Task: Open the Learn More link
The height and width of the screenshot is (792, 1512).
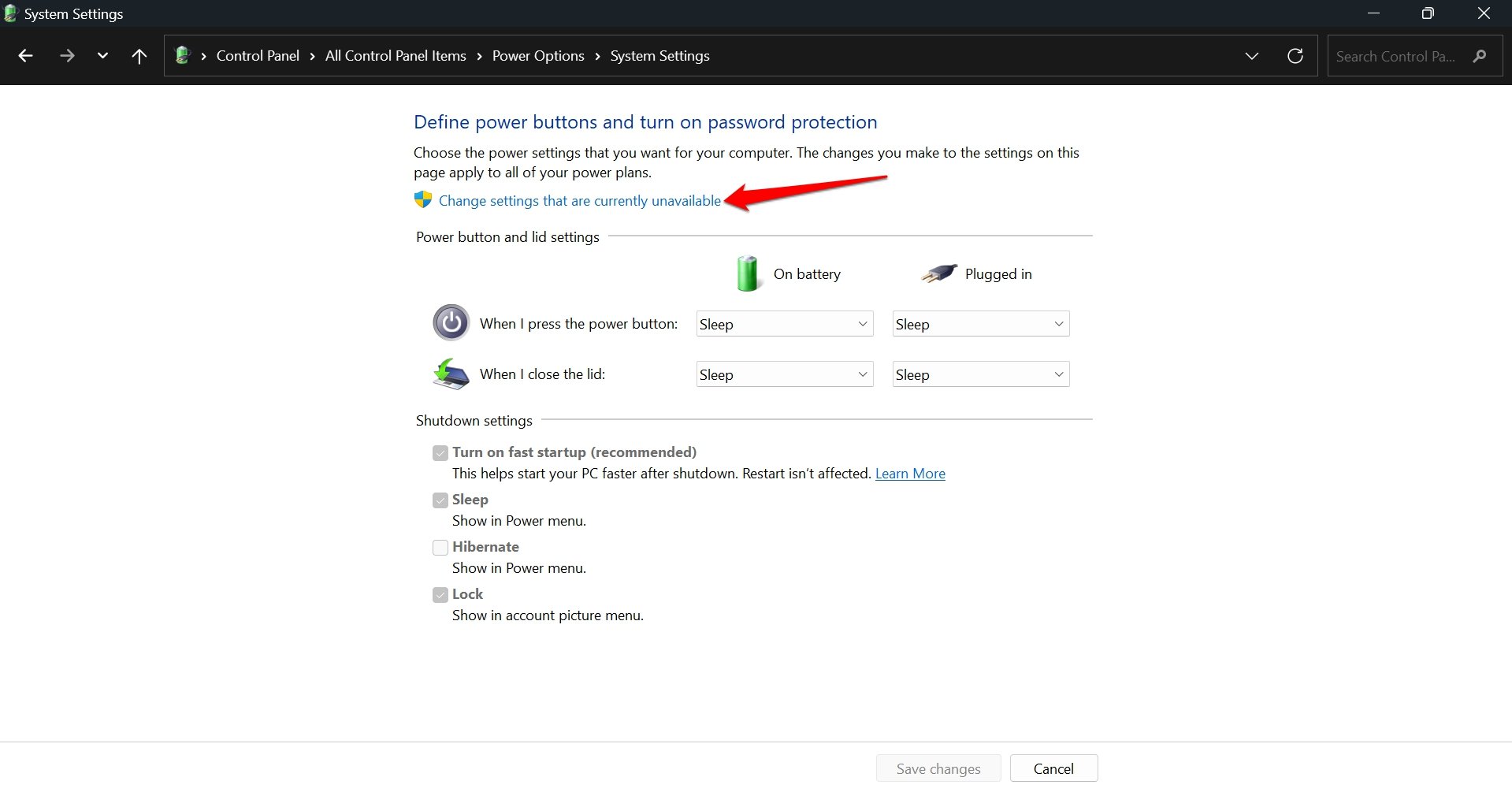Action: [910, 474]
